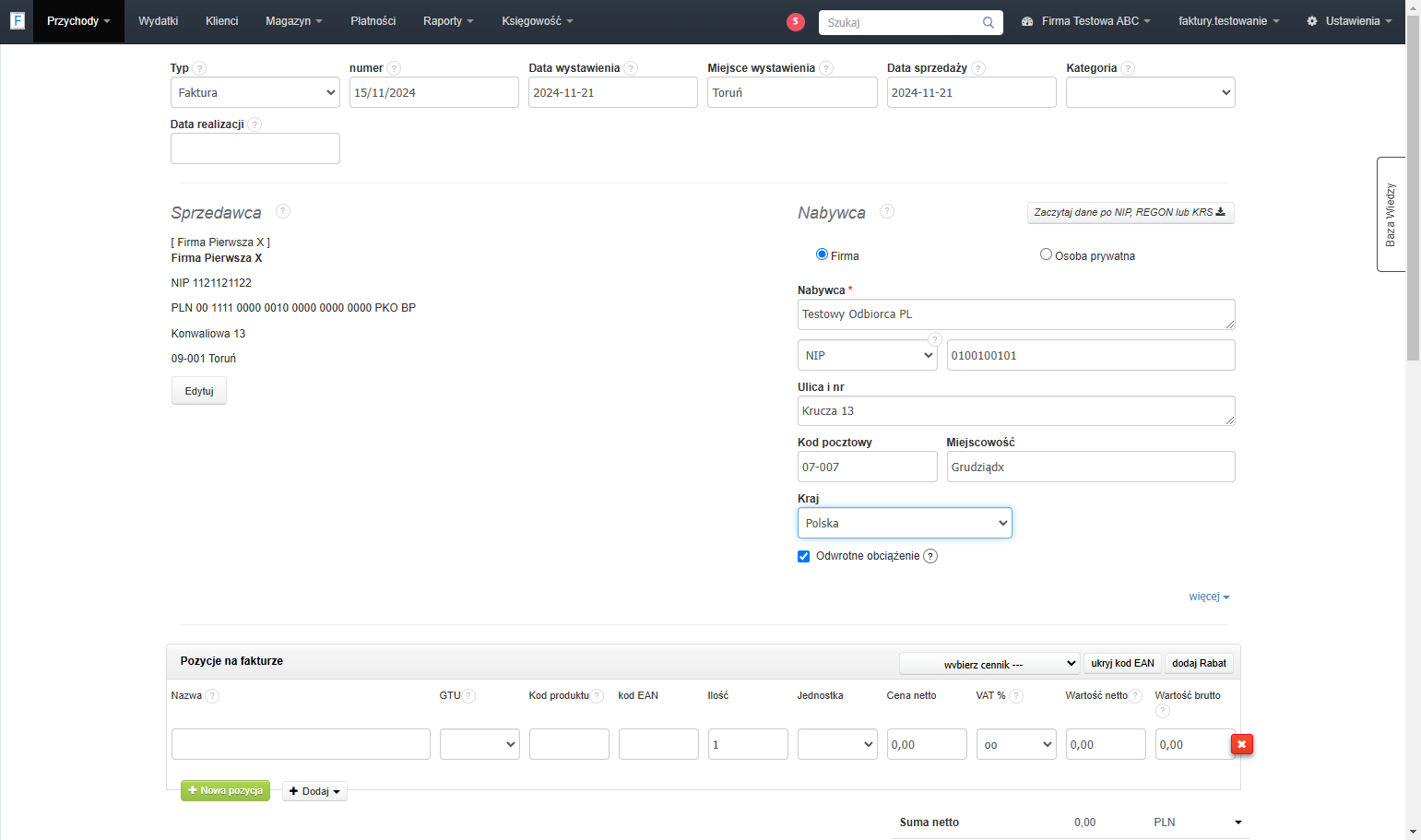Open the Raporty menu

point(448,21)
